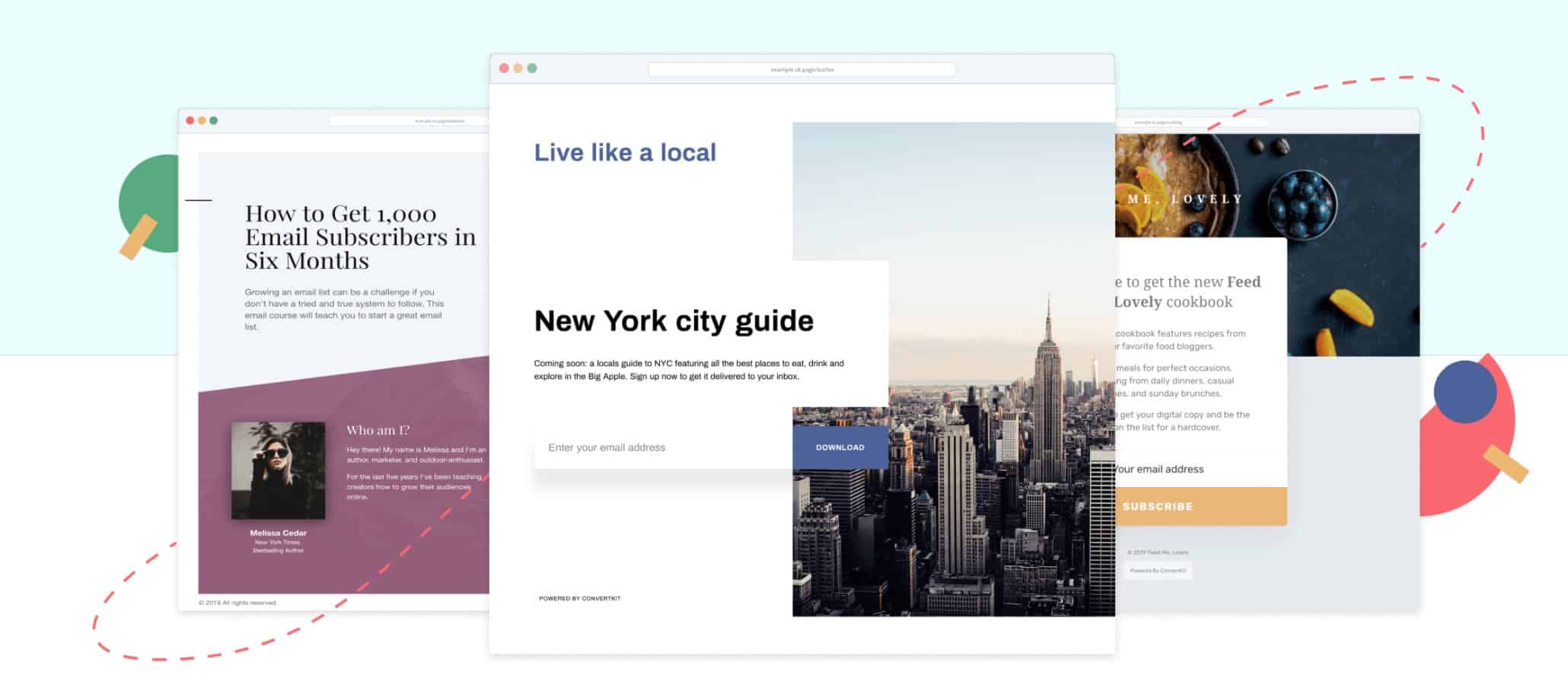Viewport: 1568px width, 691px height.
Task: Click the red close circle on the center browser window
Action: (505, 67)
